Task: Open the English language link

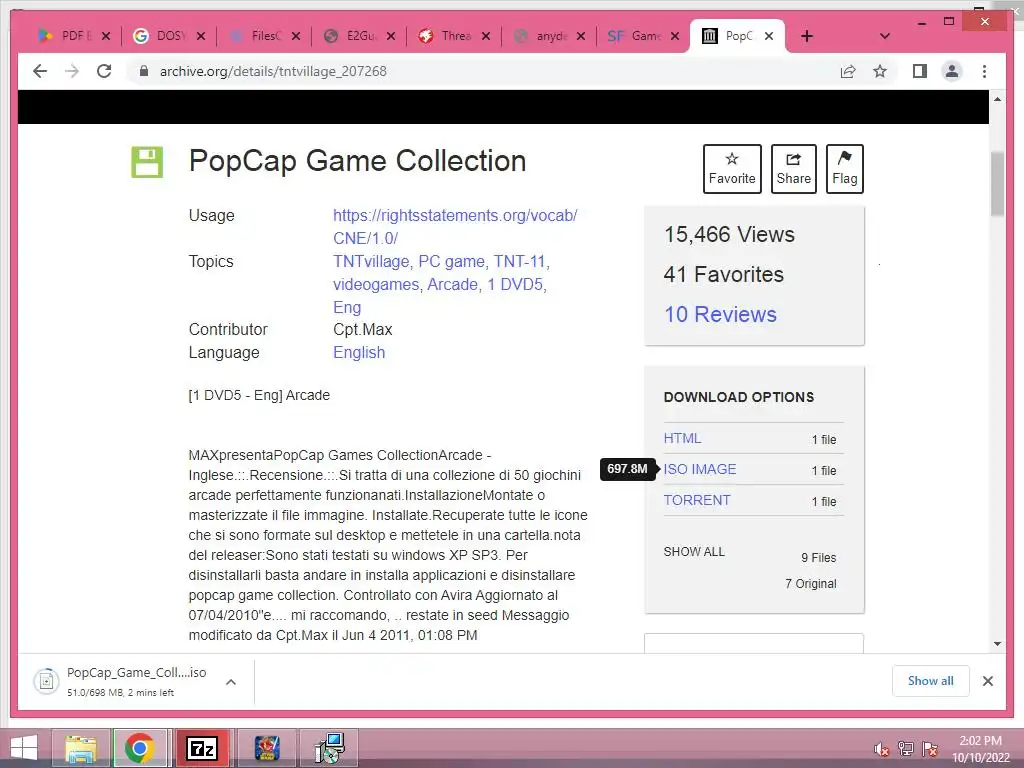Action: click(359, 353)
